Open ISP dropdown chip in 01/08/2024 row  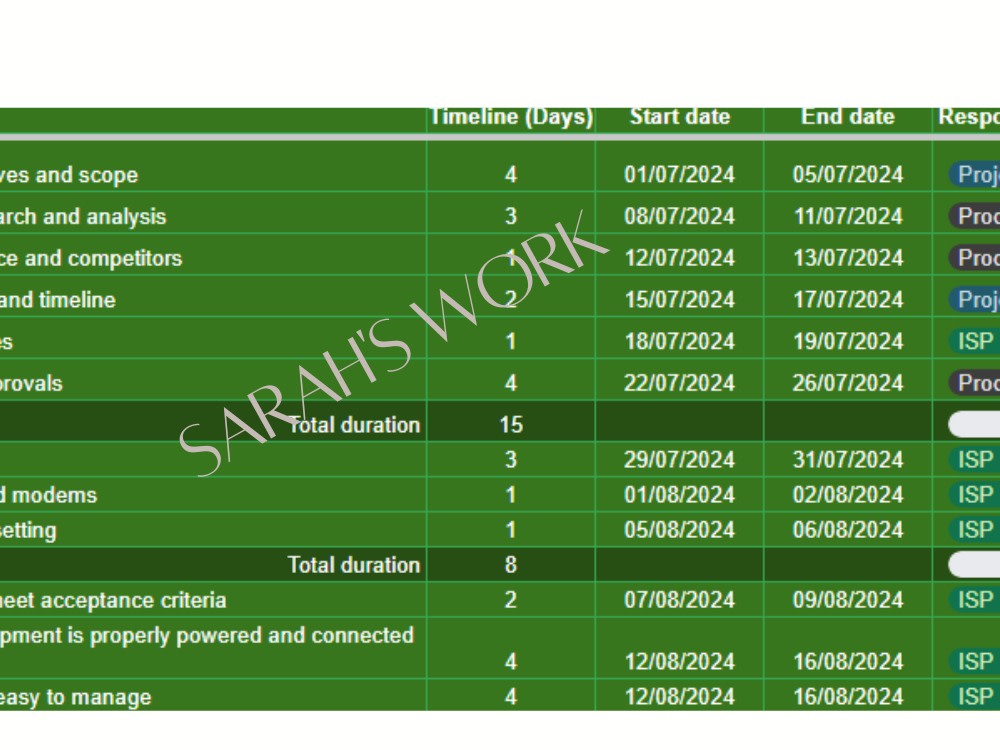974,494
